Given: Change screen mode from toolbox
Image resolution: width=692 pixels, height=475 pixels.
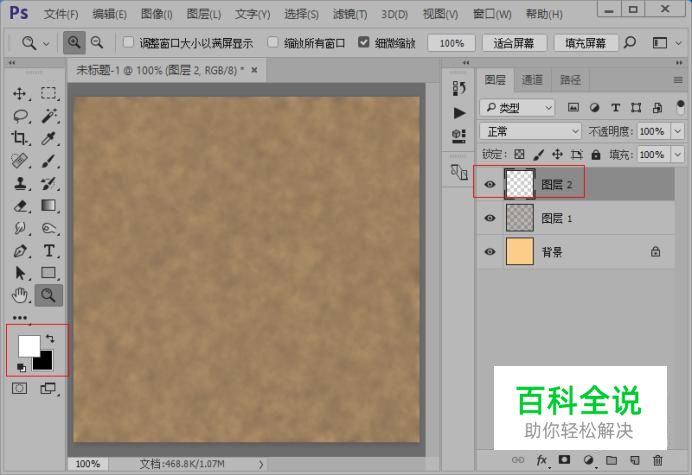Looking at the screenshot, I should [48, 388].
